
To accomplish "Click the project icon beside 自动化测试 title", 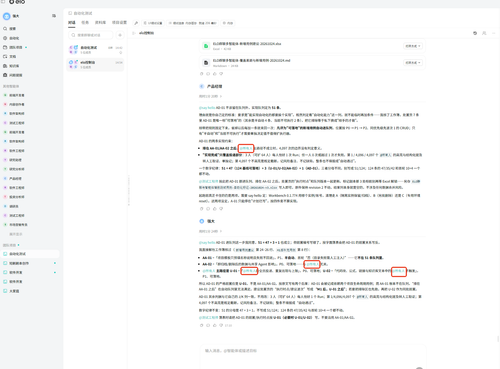I will point(70,13).
